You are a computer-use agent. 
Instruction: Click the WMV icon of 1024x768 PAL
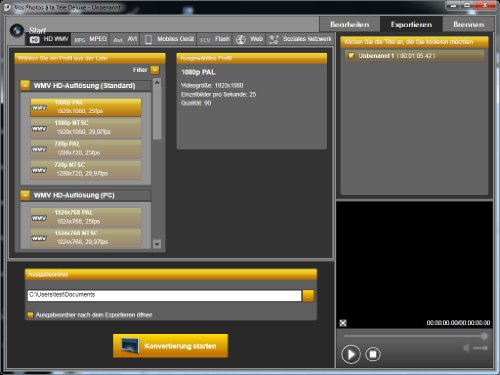click(x=39, y=218)
